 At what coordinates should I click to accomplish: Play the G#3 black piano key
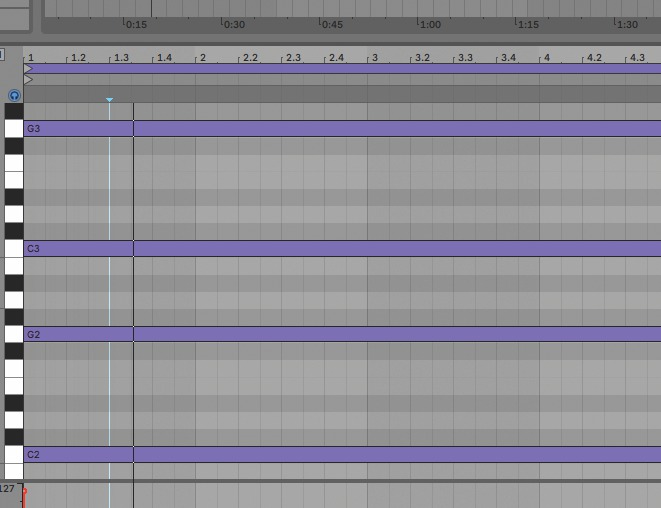coord(14,111)
